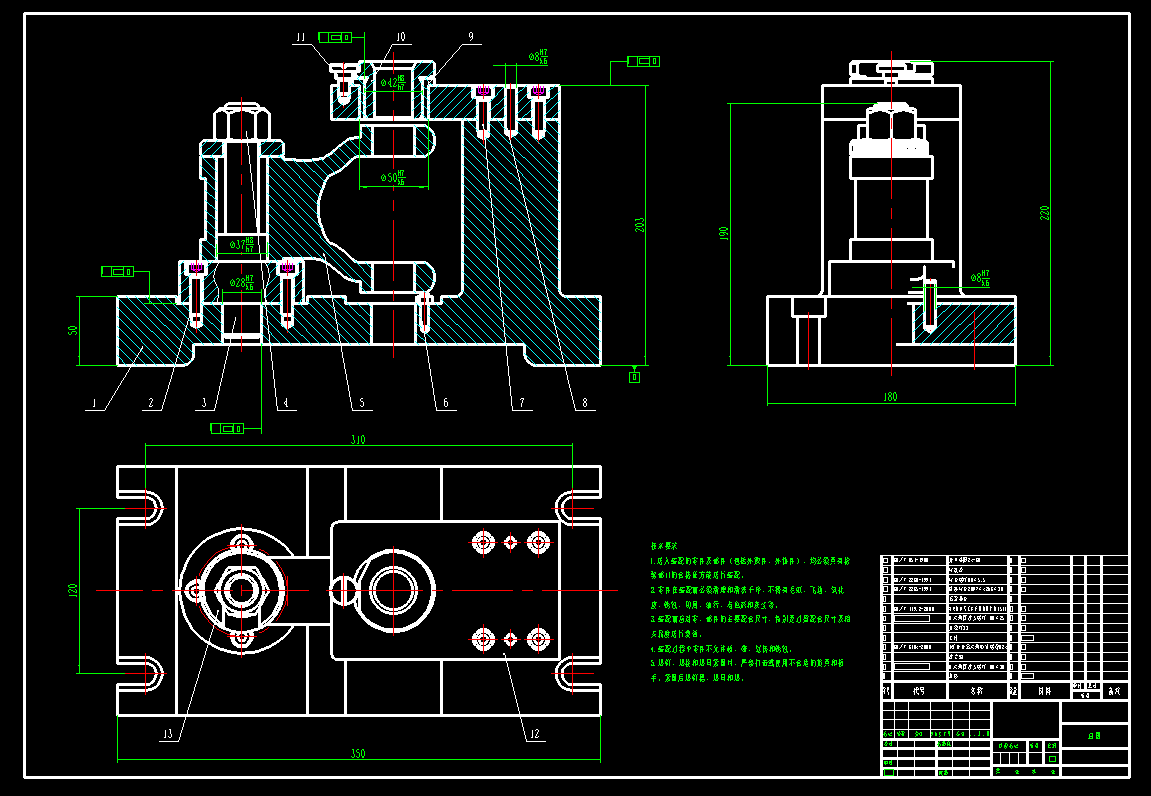Click the datum "D" symbol below the 203 dimension
1151x796 pixels.
tap(634, 377)
